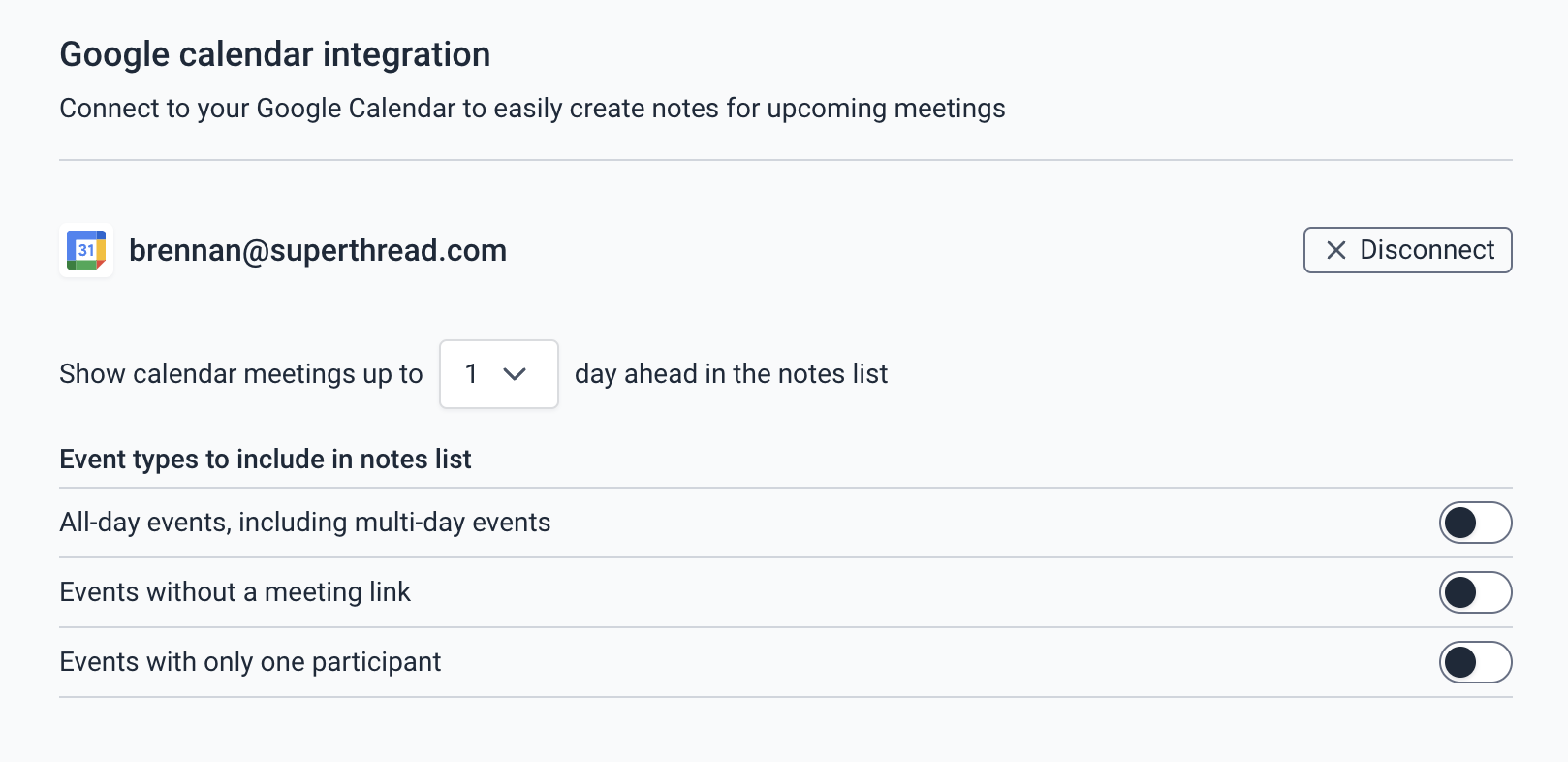Screen dimensions: 1568x762
Task: Click the Google Calendar logo icon
Action: (86, 250)
